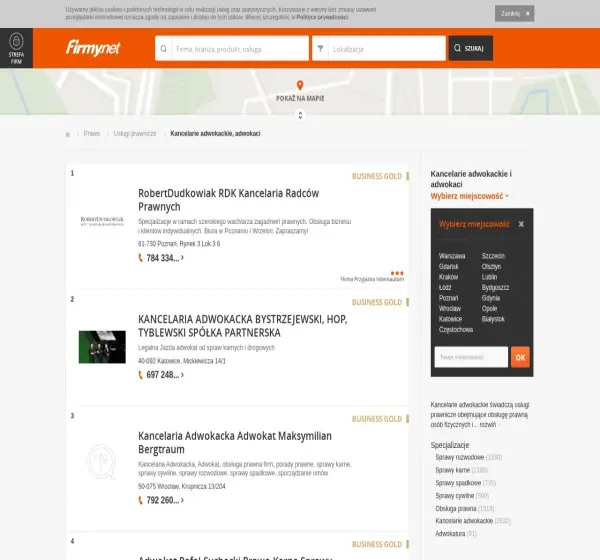Select Bydgoszcz in city list
The image size is (600, 560).
495,287
